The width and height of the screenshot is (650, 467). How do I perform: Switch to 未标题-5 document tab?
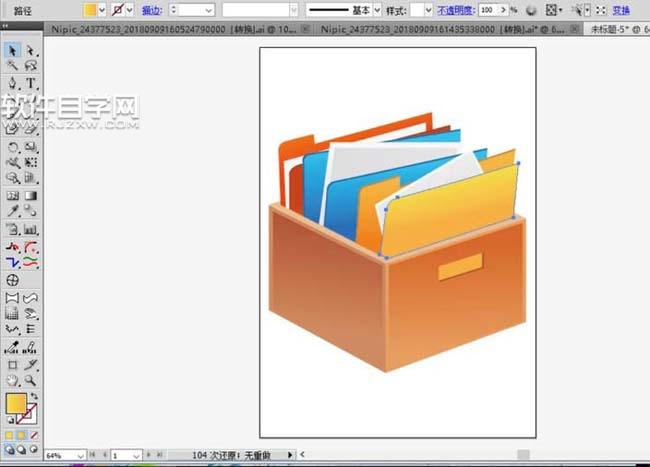(x=617, y=29)
